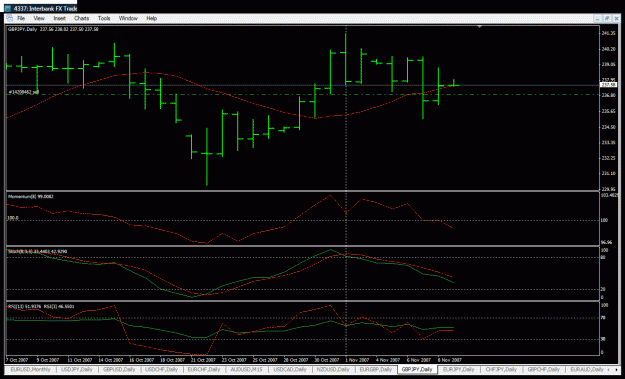The height and width of the screenshot is (379, 625).
Task: Switch to the EURGBP,Daily chart tab
Action: pos(376,369)
